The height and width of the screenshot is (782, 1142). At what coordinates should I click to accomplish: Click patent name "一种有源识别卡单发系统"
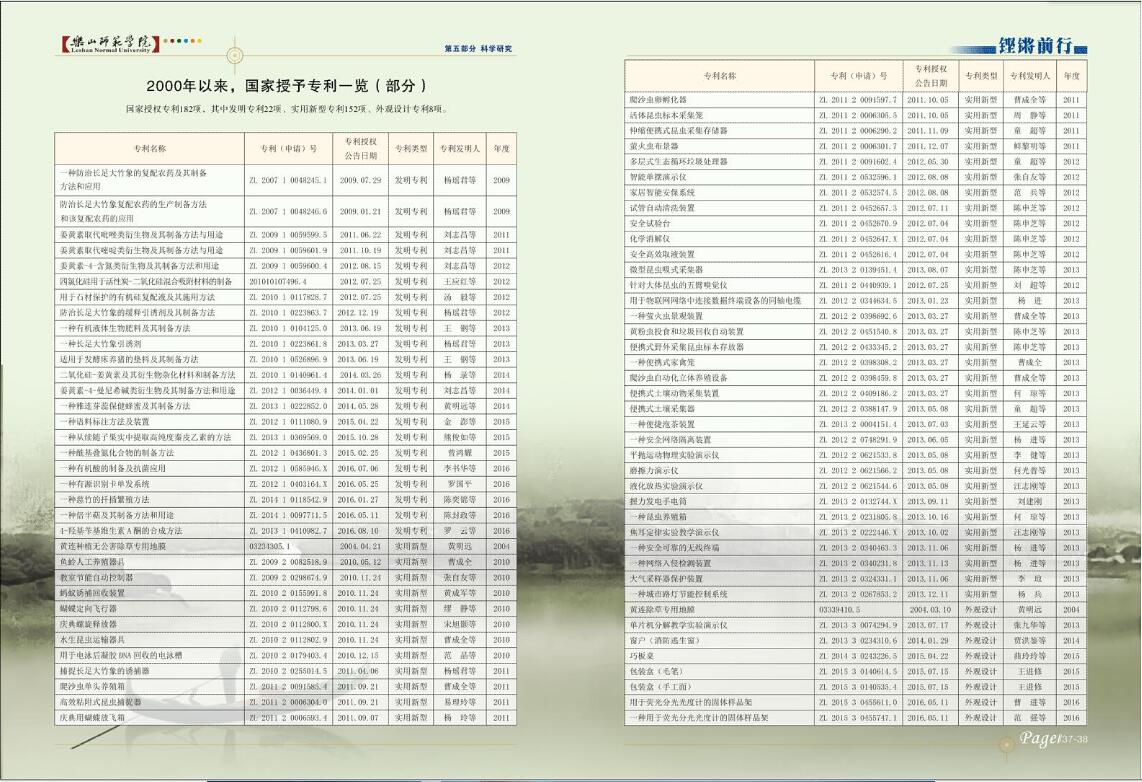point(105,483)
